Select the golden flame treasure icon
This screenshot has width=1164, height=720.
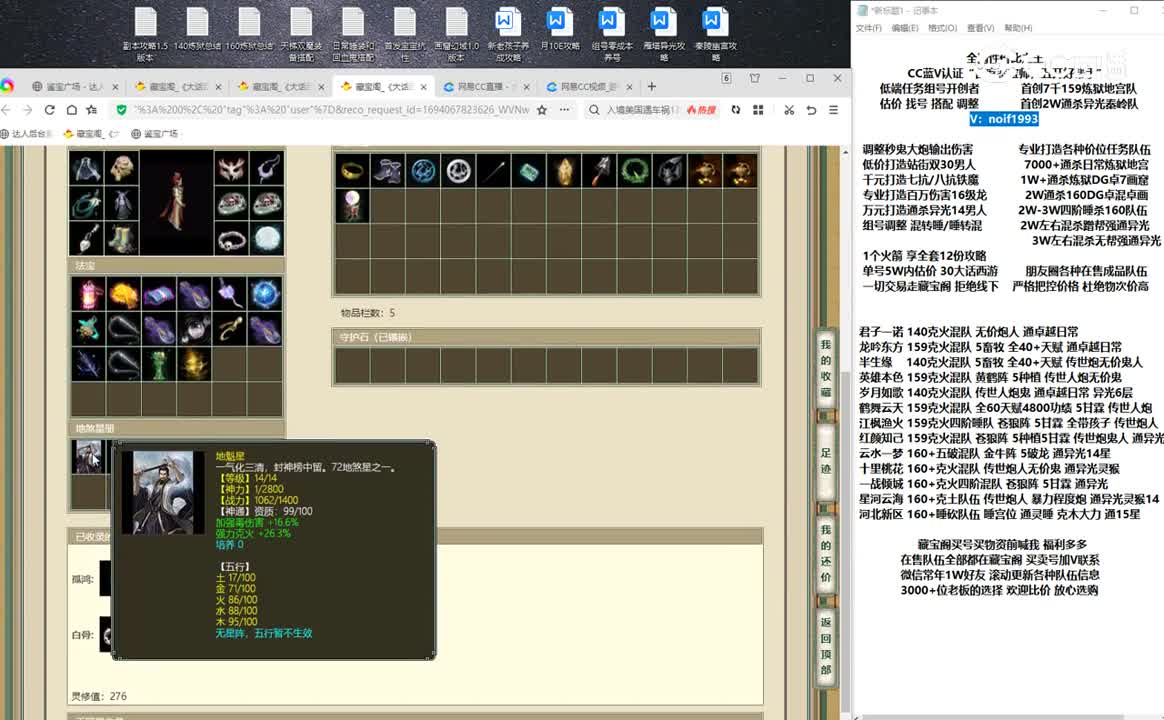tap(123, 294)
